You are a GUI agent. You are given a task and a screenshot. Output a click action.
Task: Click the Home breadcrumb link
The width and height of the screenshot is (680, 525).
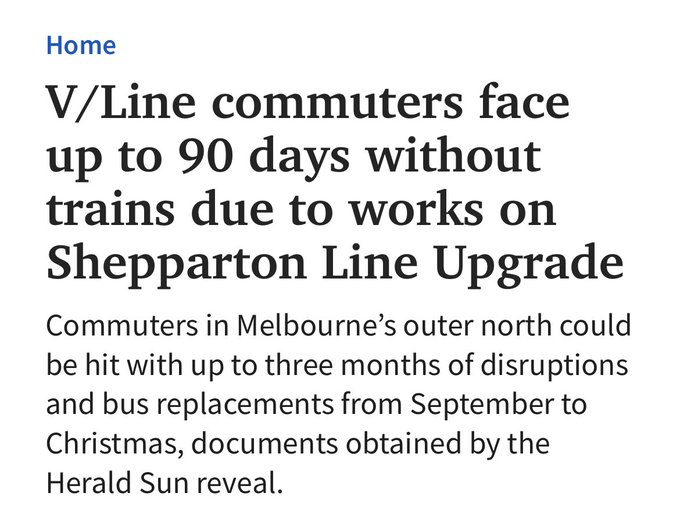click(x=81, y=45)
